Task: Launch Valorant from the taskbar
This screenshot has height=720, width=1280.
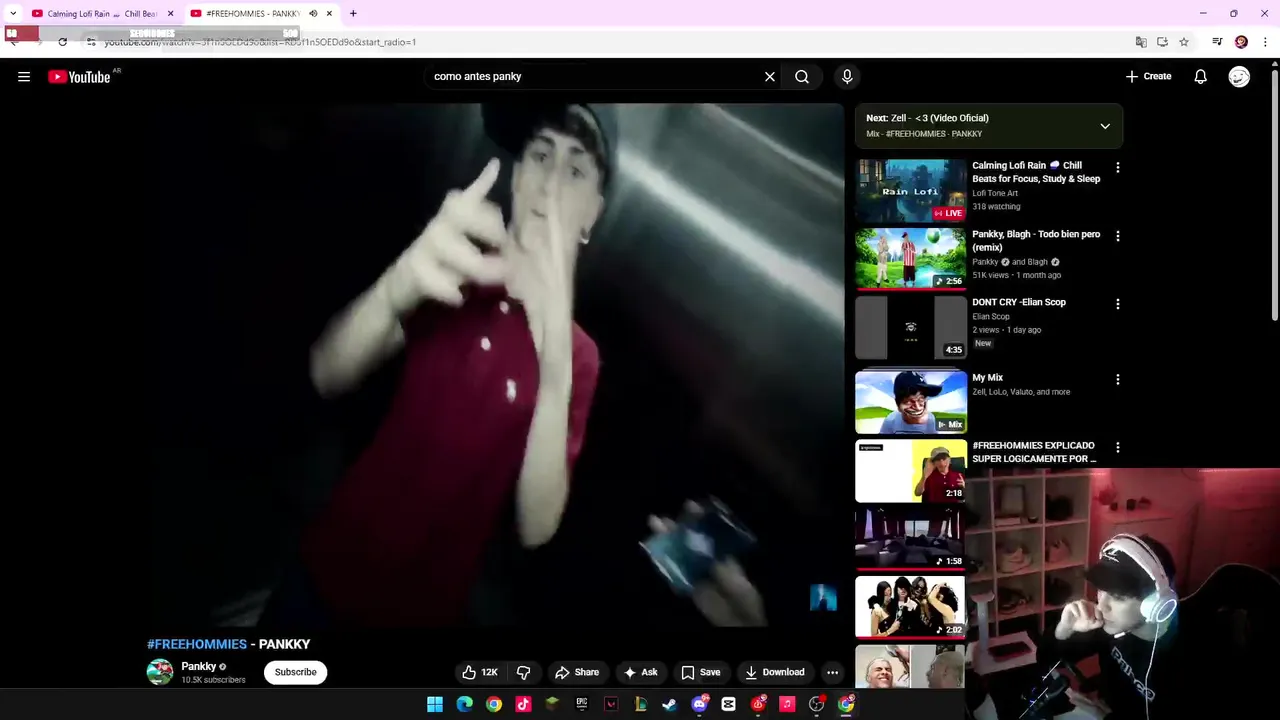Action: tap(611, 704)
